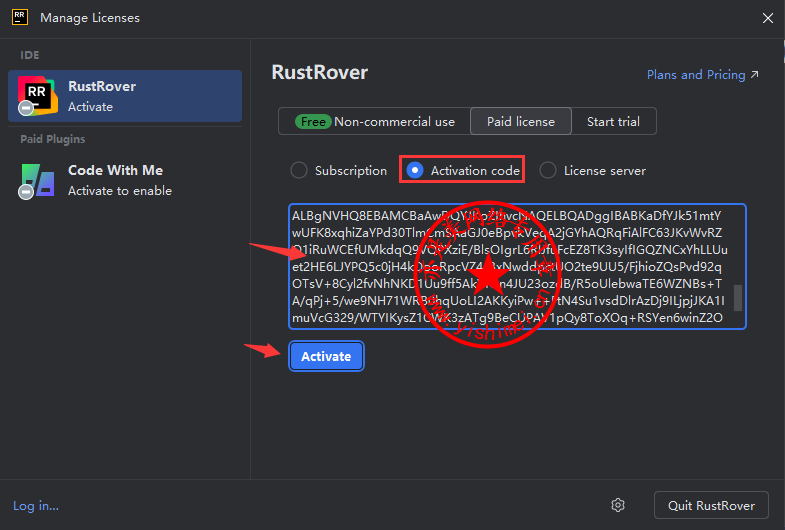
Task: Click the IDE section label
Action: tap(30, 55)
